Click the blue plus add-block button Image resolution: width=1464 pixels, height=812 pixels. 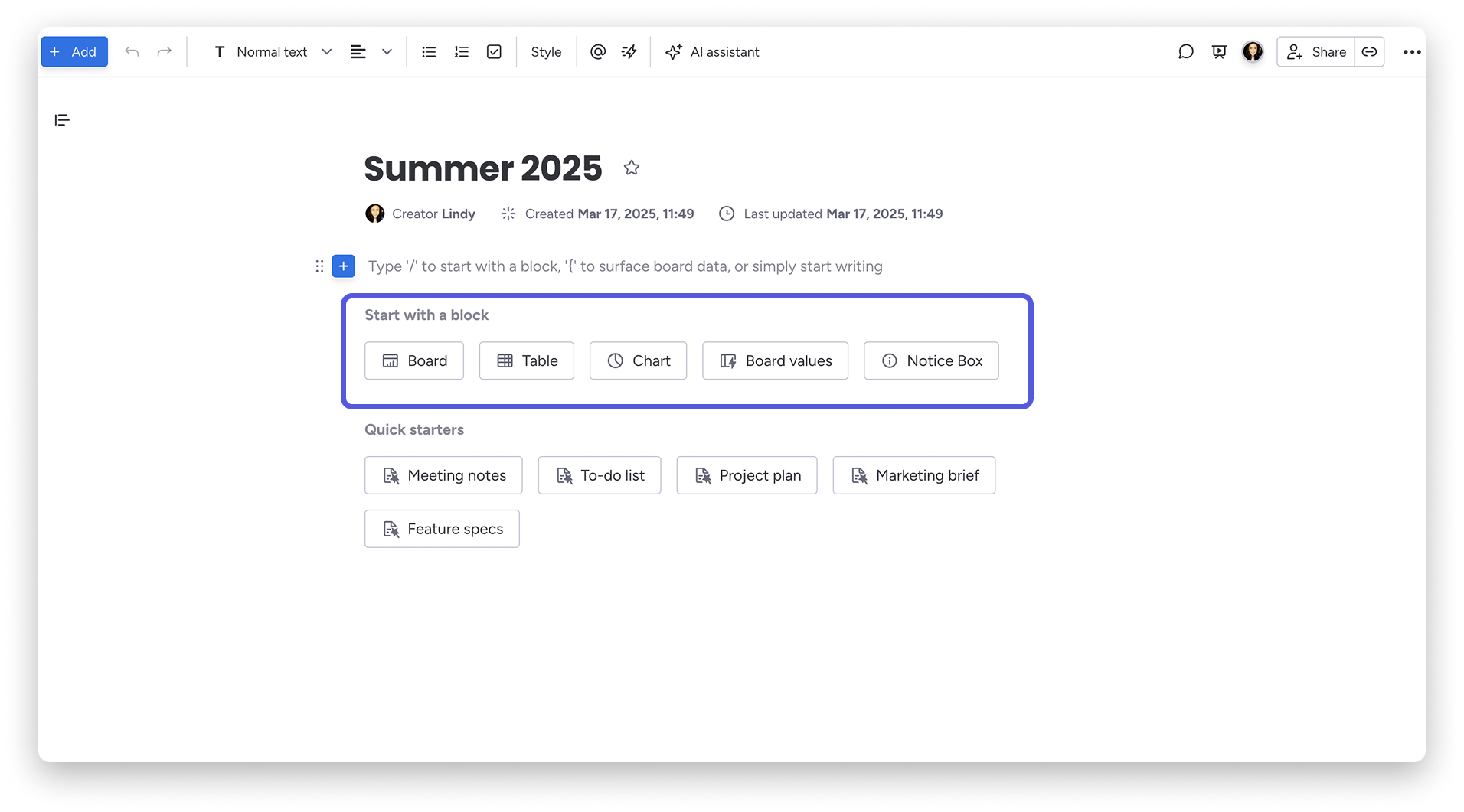point(344,266)
